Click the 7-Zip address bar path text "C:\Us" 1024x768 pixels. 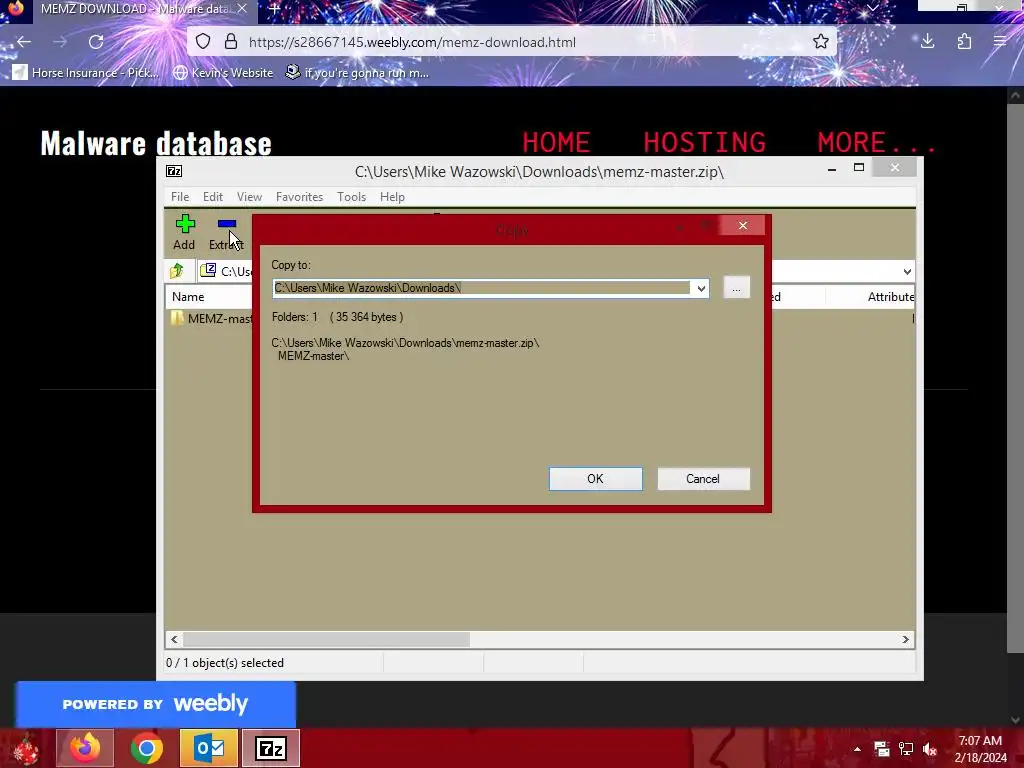(236, 272)
